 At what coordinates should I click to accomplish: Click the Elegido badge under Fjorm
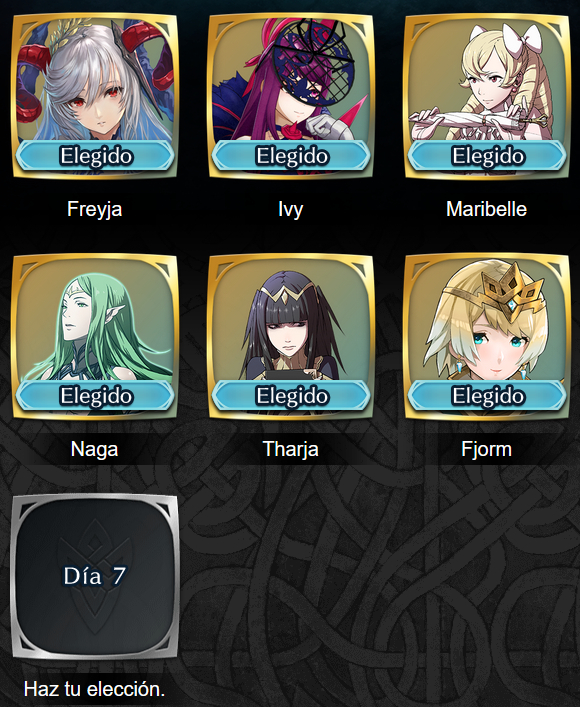pyautogui.click(x=487, y=395)
